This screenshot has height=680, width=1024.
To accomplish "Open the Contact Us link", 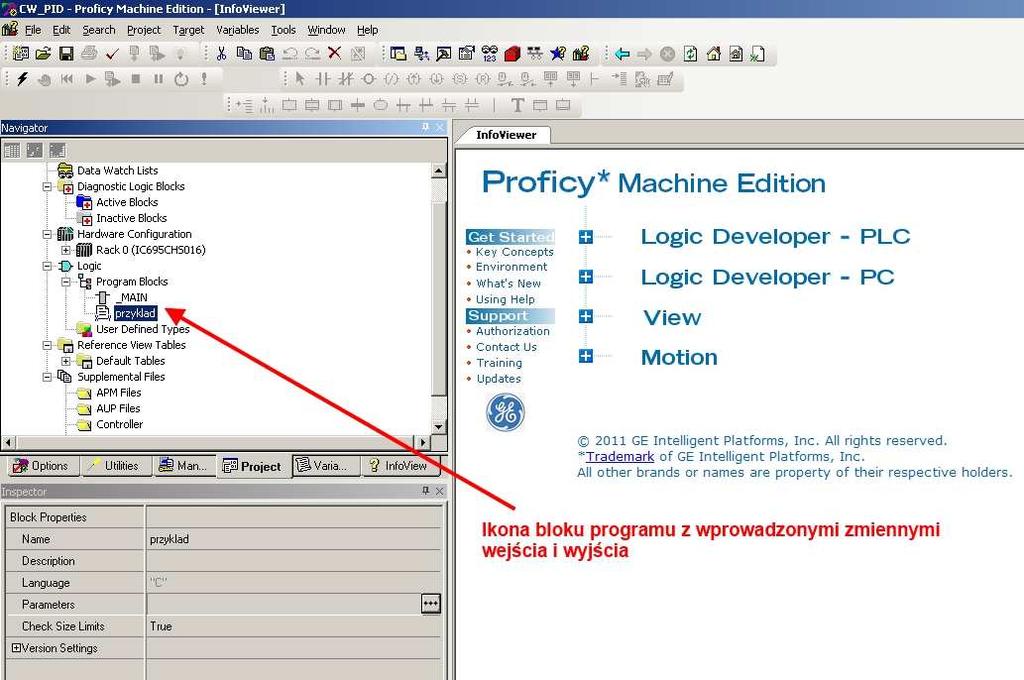I will (506, 347).
